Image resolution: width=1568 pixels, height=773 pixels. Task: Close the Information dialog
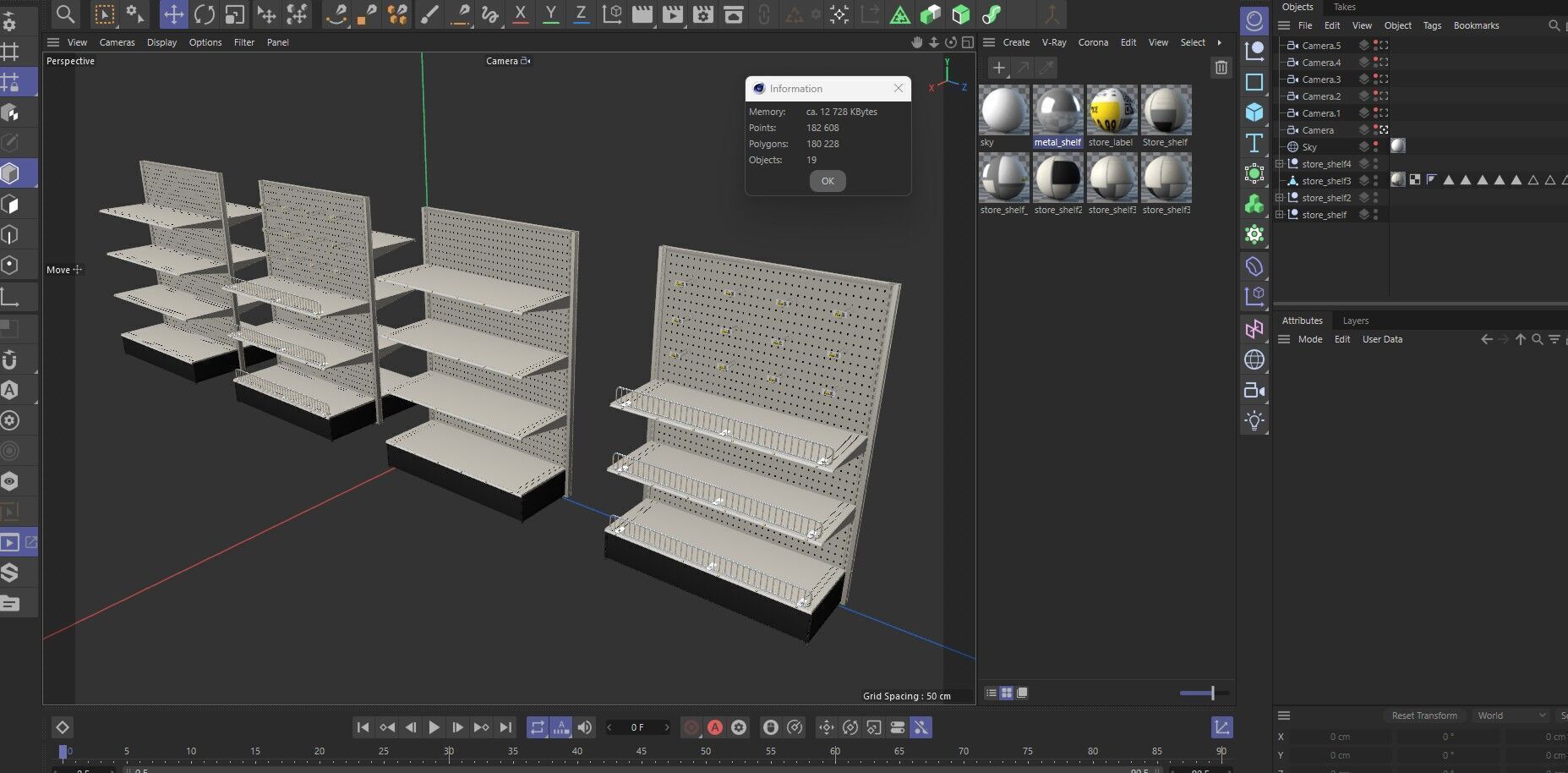pos(899,88)
